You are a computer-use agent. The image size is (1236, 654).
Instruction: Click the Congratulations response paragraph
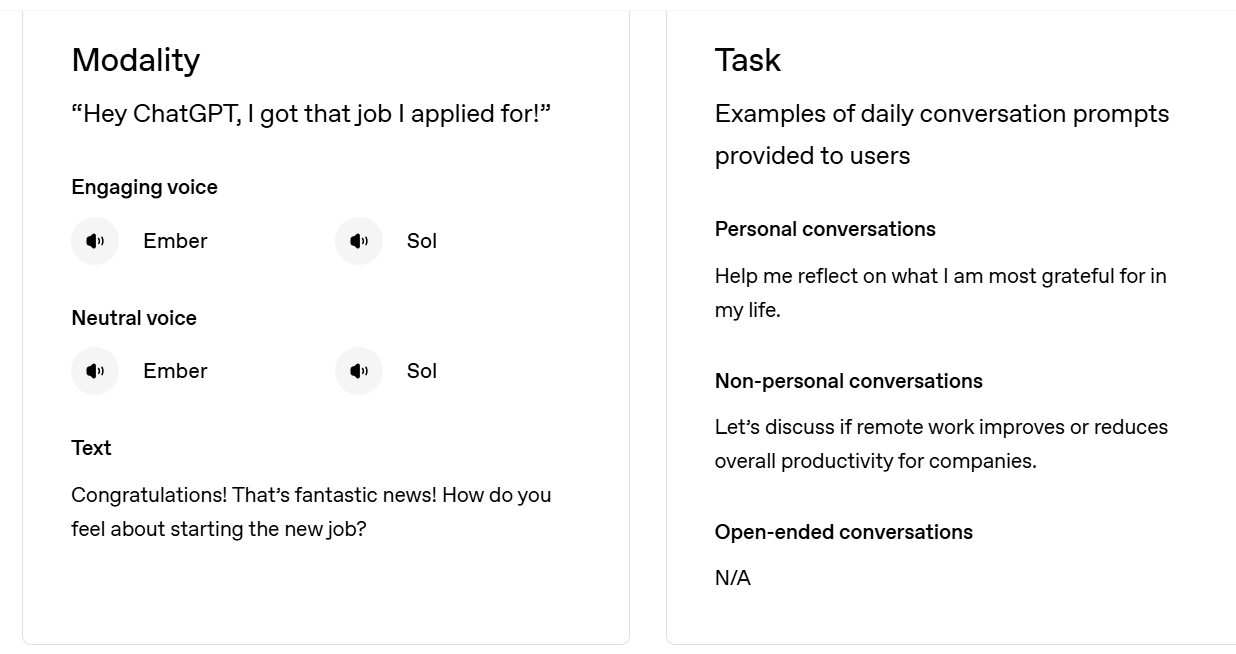pyautogui.click(x=311, y=511)
